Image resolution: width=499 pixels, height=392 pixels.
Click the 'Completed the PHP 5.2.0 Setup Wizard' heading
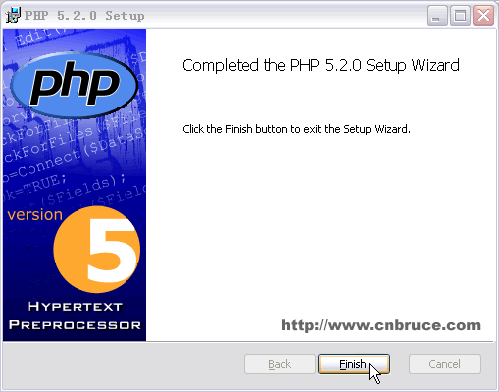point(321,65)
